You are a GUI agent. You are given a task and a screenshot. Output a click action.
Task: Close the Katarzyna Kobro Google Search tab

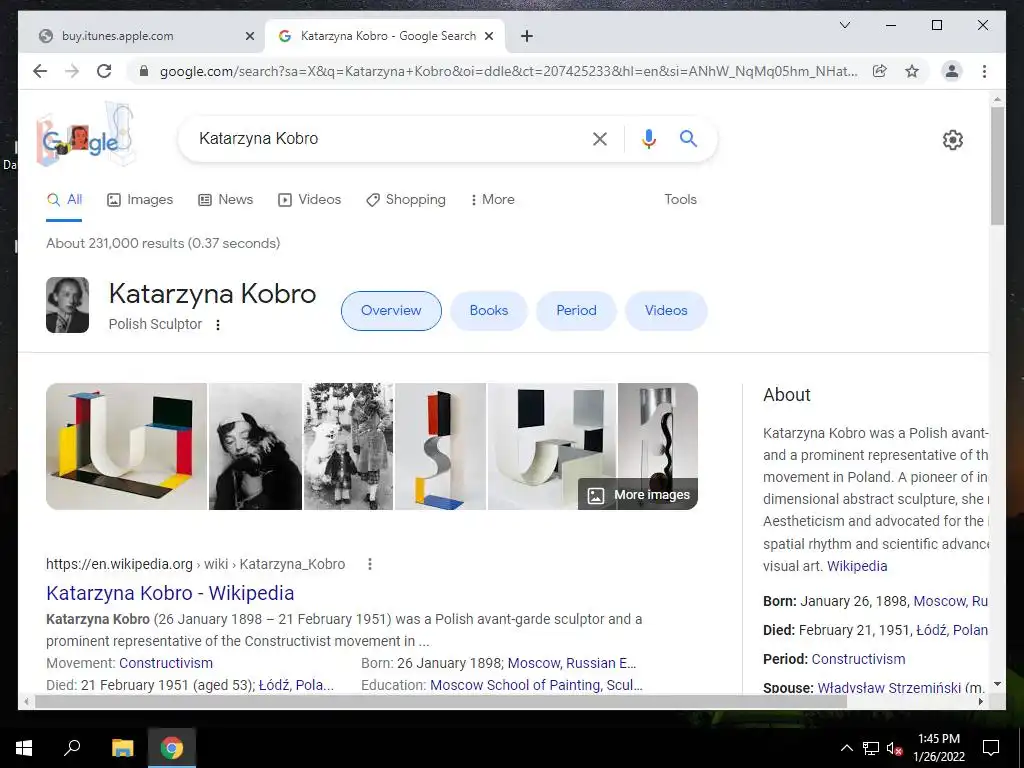488,37
